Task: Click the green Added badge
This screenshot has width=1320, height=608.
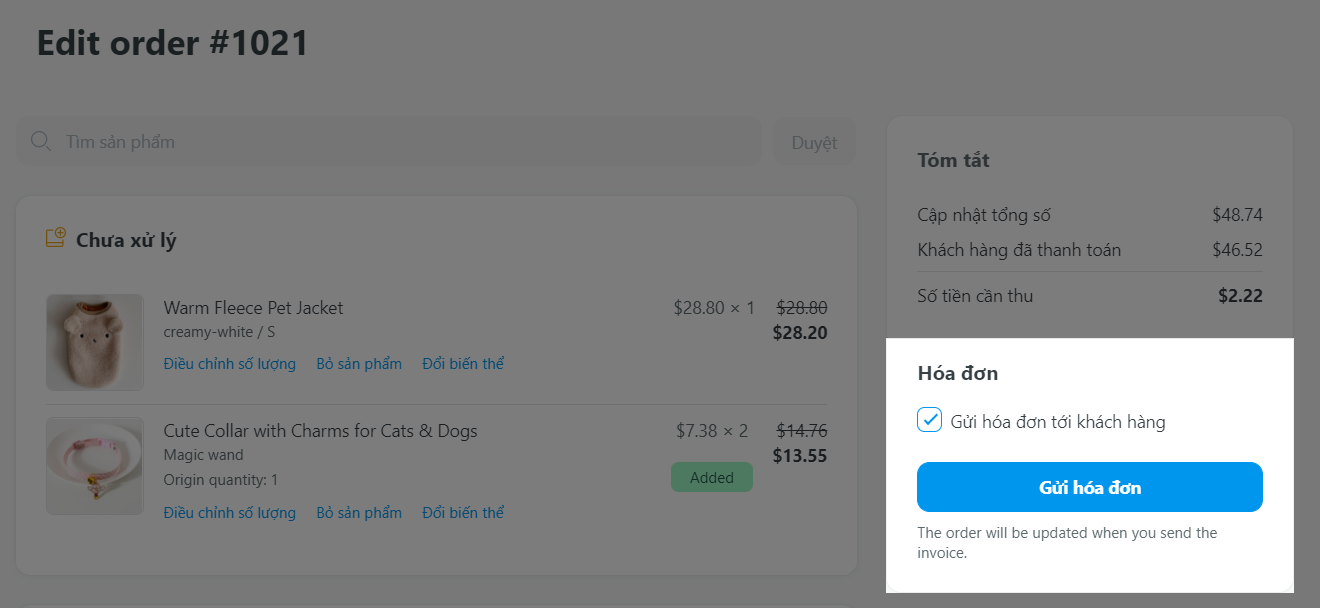Action: click(x=711, y=478)
